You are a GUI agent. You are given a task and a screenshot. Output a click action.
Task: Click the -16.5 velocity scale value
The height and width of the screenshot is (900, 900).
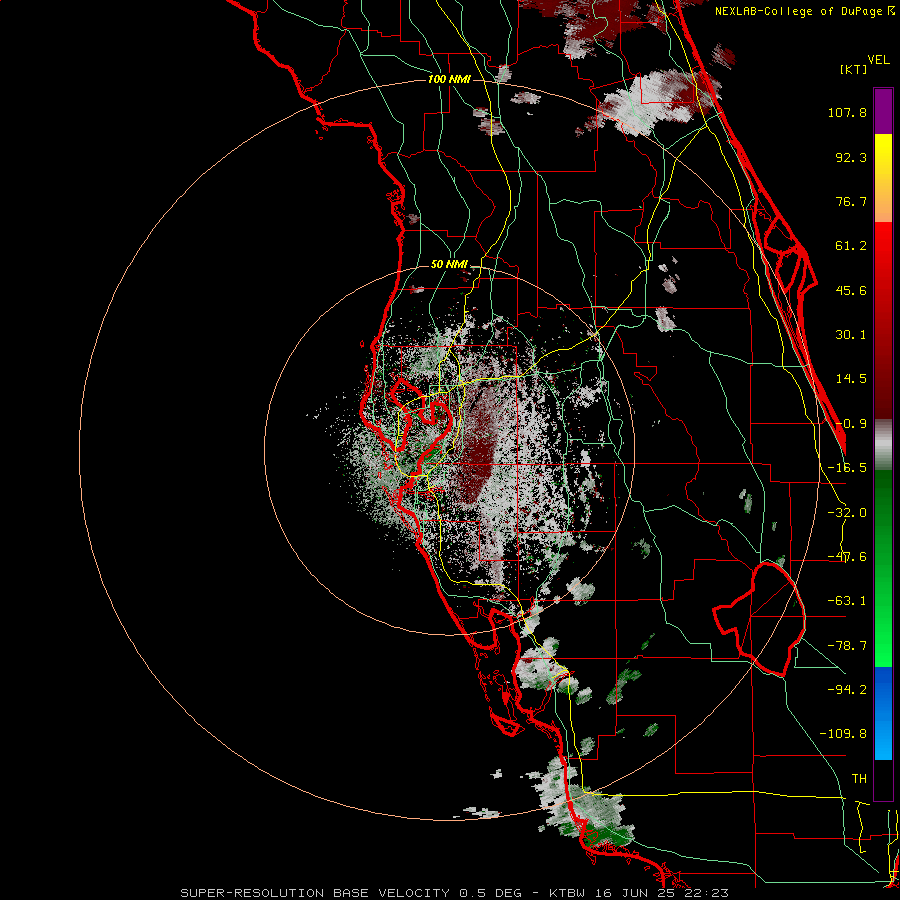pos(847,468)
